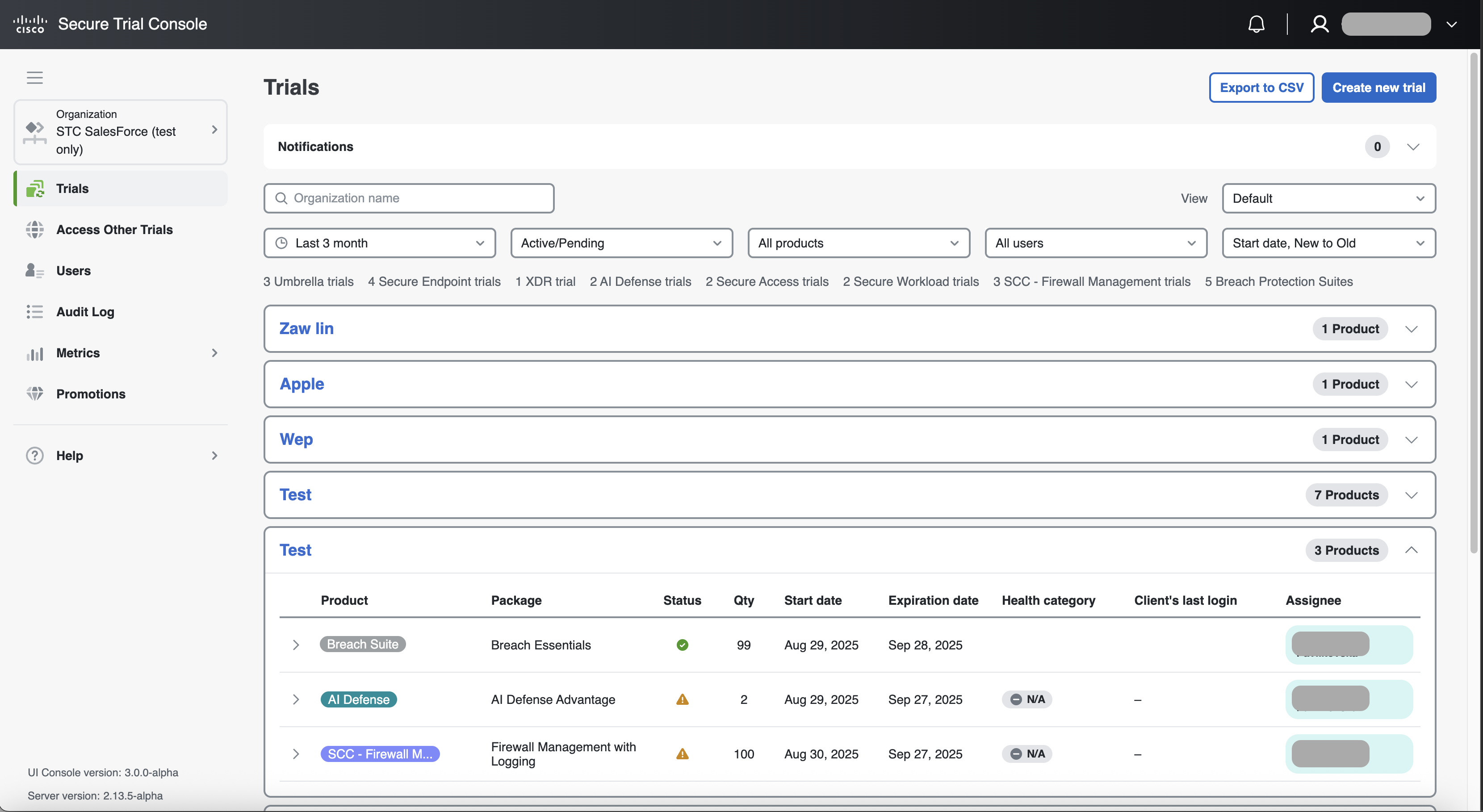Collapse the Test 3 Products section

click(x=1411, y=549)
